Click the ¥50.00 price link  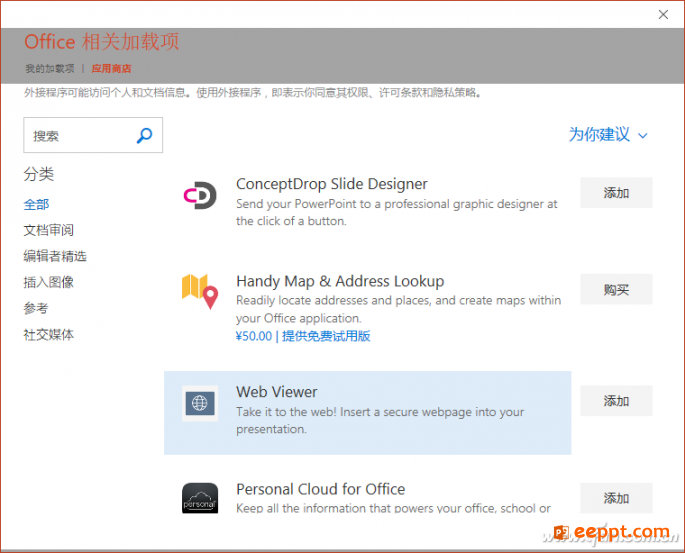coord(254,336)
